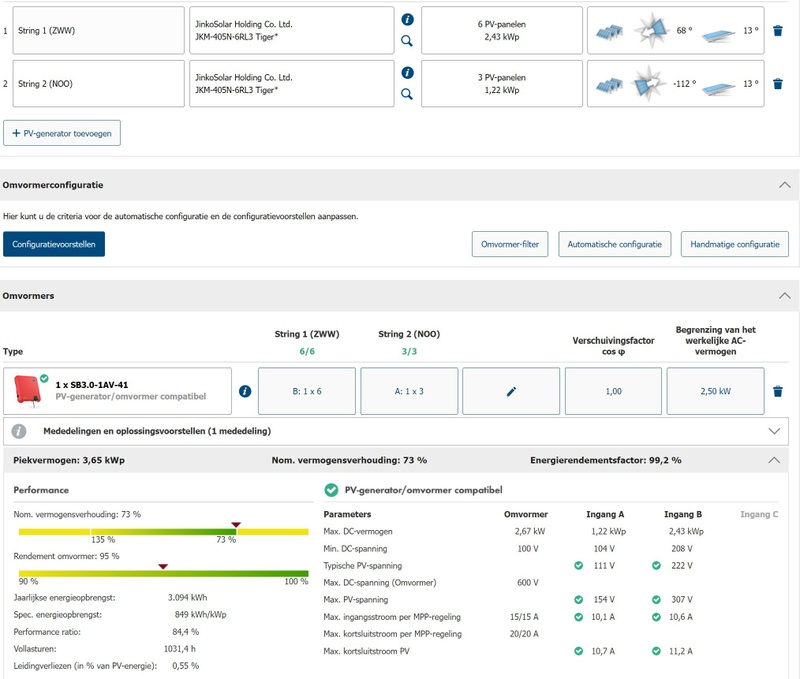Click magnifier icon for String 2 module
Screen dimensions: 800x679
(407, 94)
